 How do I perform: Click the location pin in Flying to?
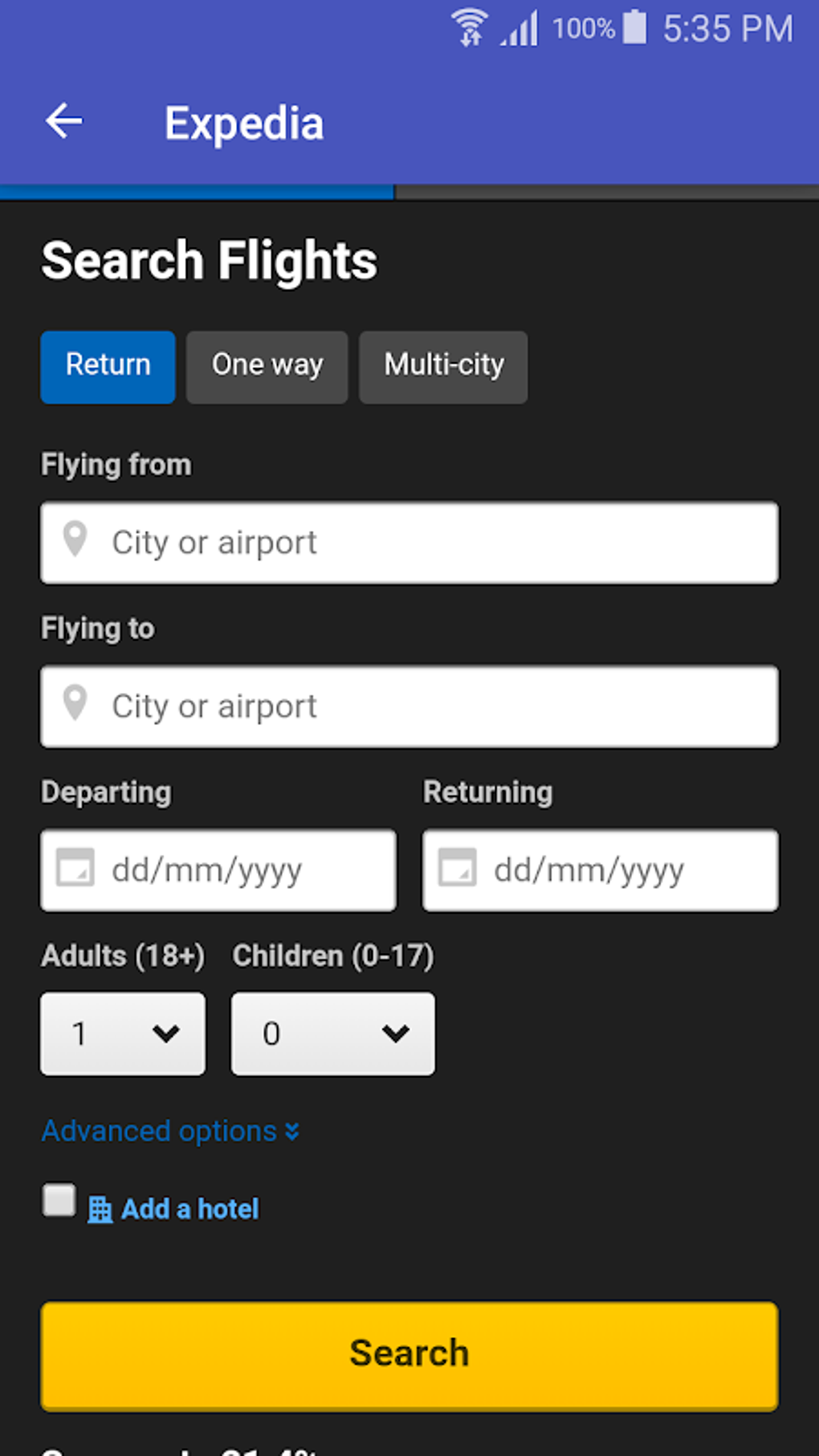75,704
